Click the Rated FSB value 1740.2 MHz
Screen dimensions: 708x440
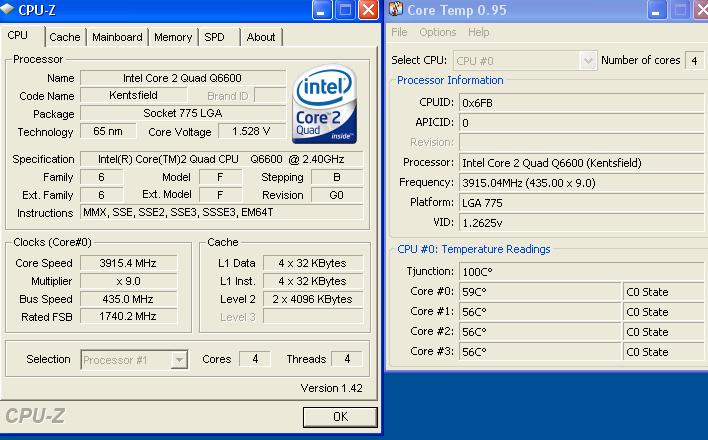(129, 317)
